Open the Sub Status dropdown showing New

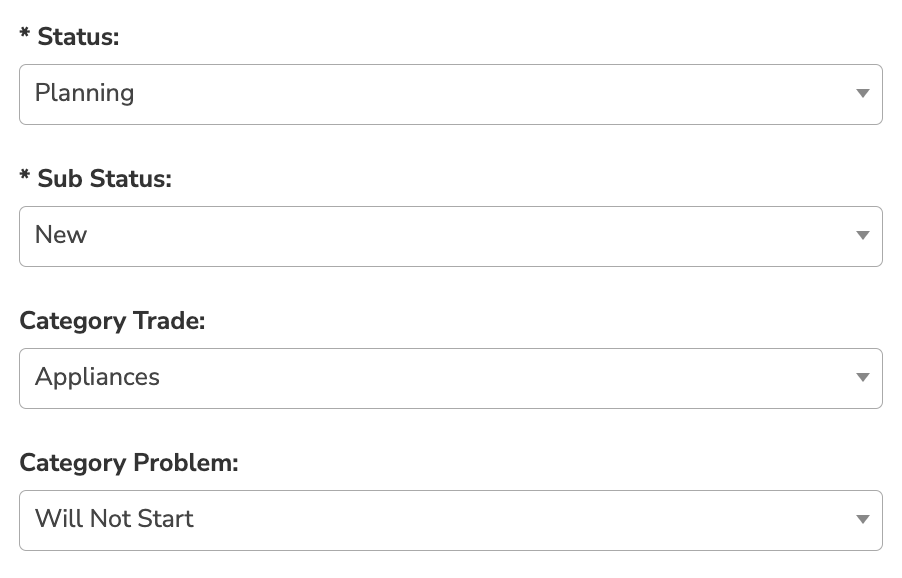pyautogui.click(x=450, y=236)
